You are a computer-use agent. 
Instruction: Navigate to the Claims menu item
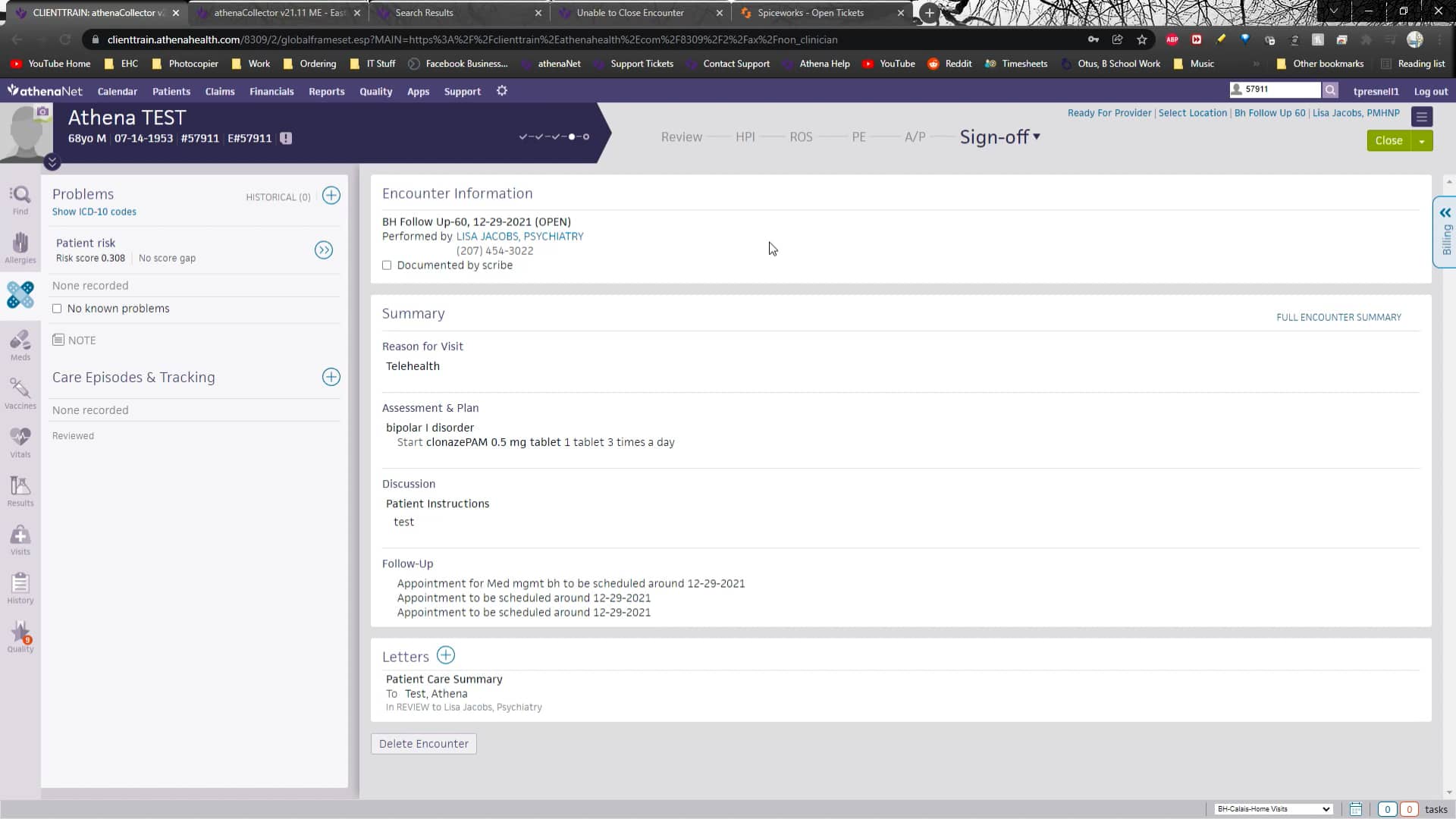tap(219, 91)
